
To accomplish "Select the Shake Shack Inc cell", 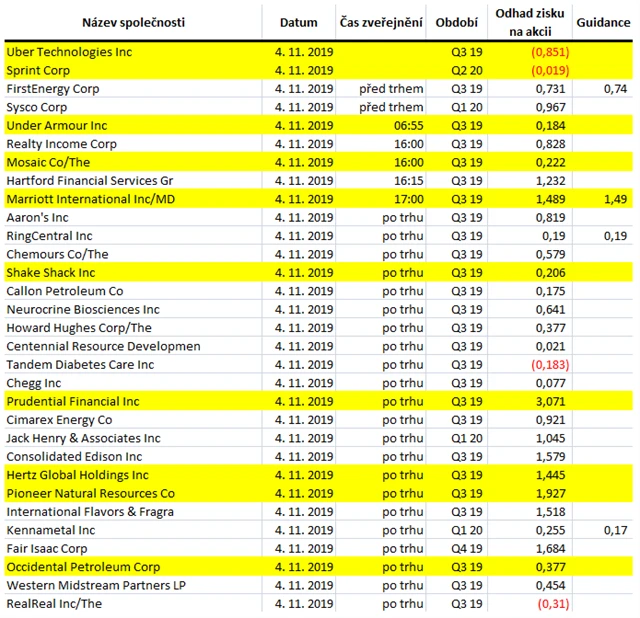I will tap(133, 272).
